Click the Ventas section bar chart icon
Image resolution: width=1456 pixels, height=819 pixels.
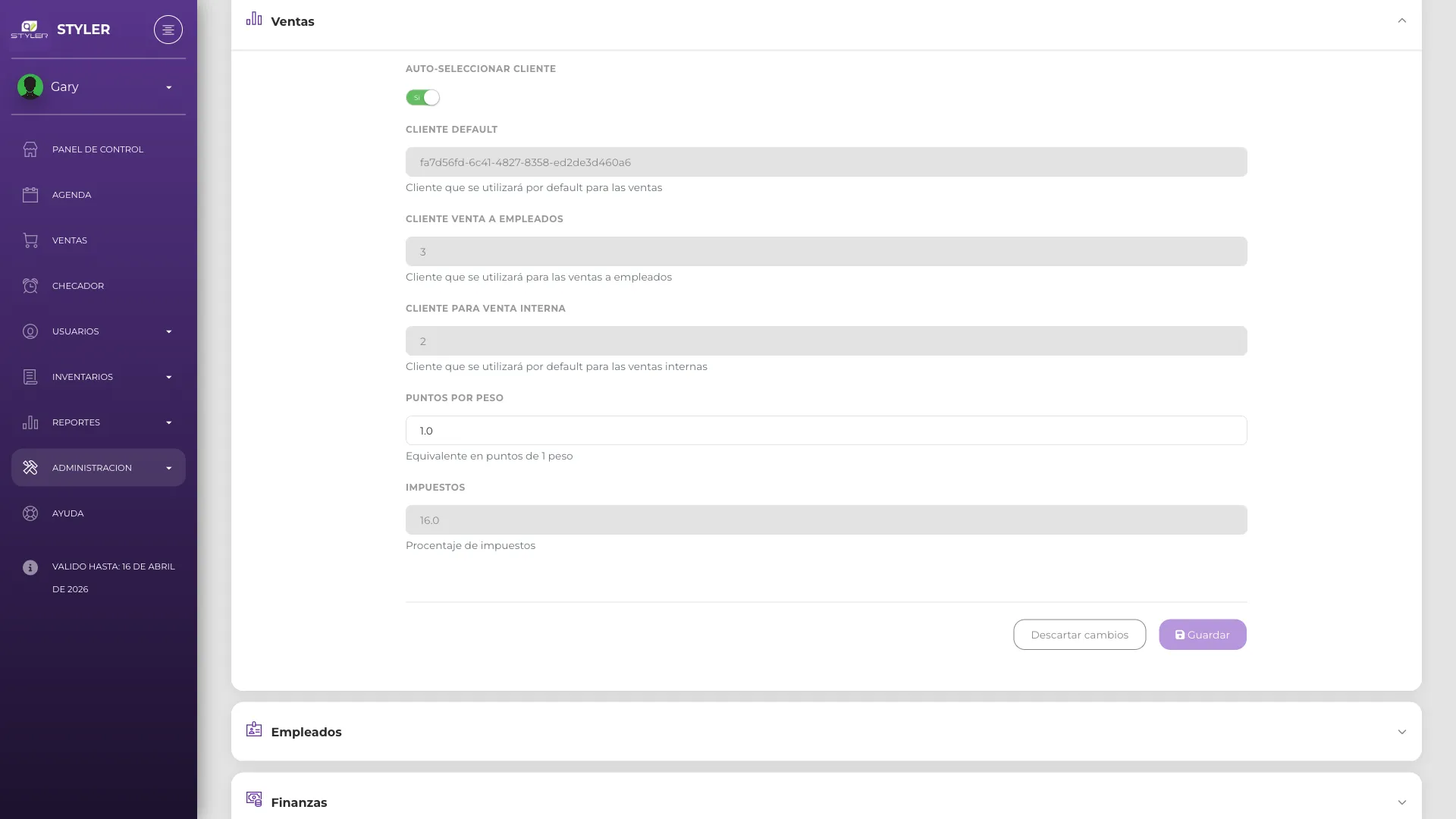pyautogui.click(x=254, y=18)
